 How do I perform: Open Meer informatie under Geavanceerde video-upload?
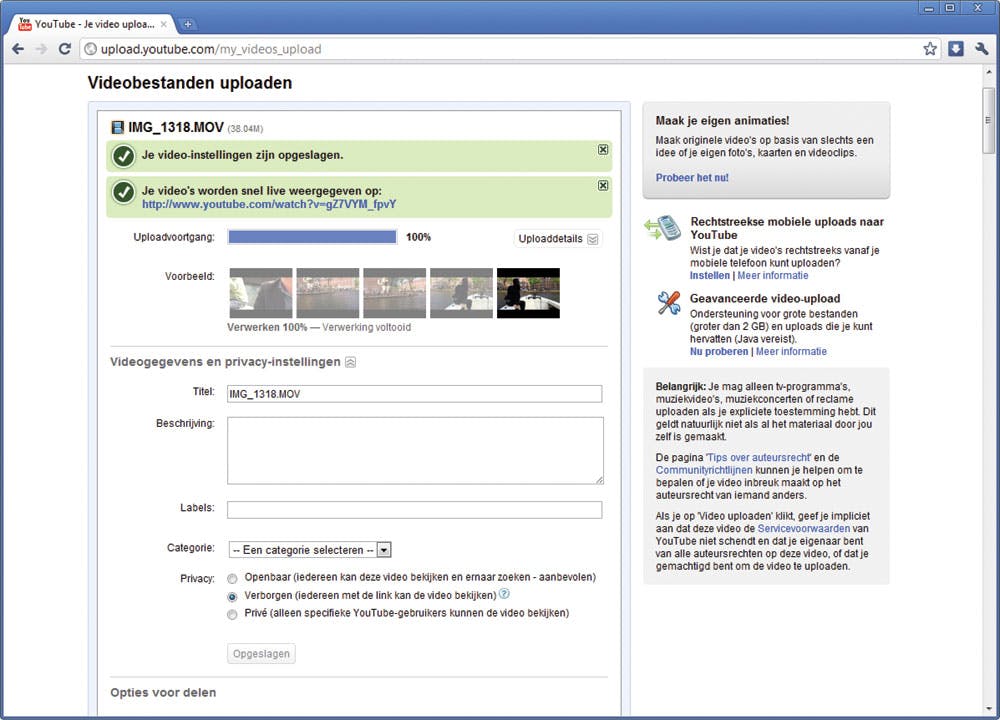791,351
